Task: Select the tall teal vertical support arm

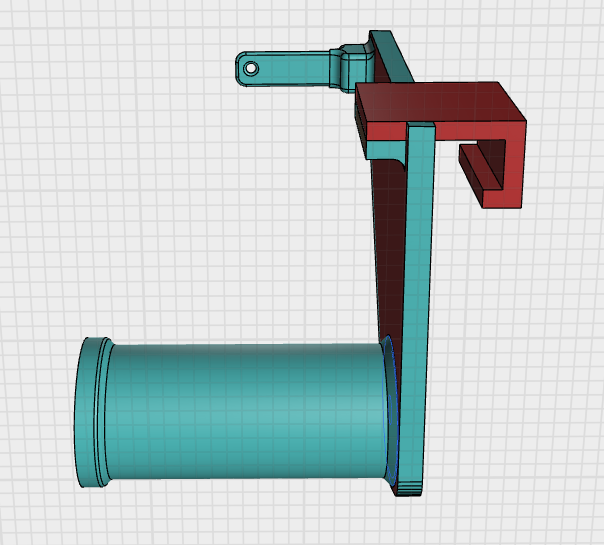Action: pyautogui.click(x=415, y=308)
